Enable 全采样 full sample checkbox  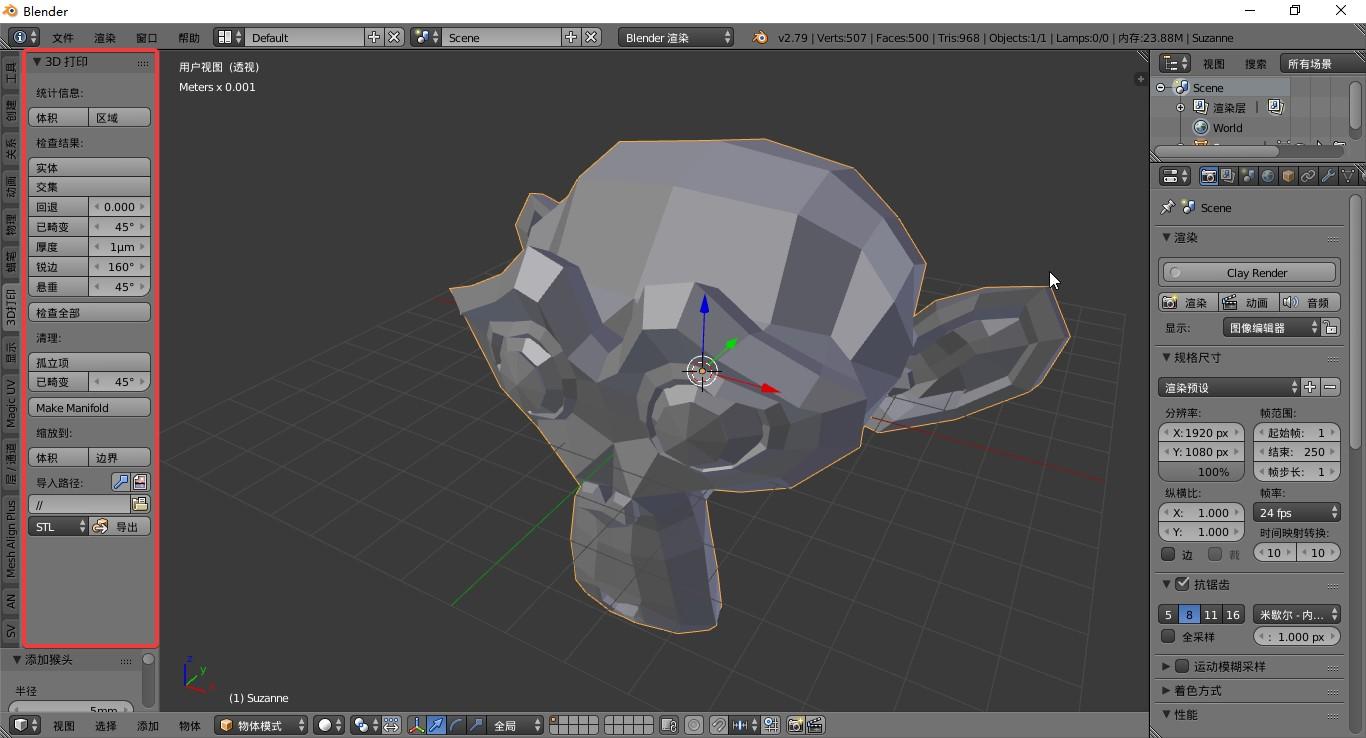coord(1168,636)
